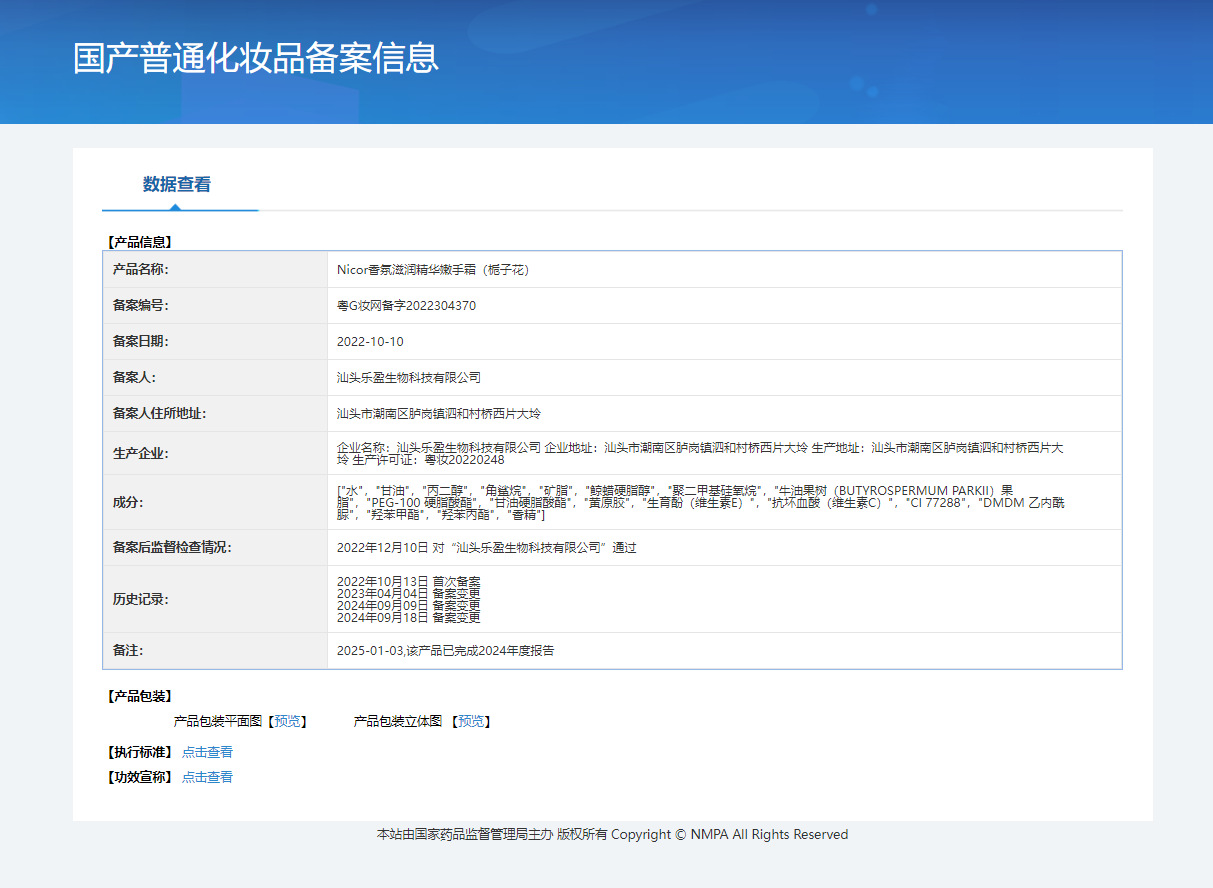
Task: Click the 备案人 value 汕头乐盈生物科技有限公司
Action: pos(409,378)
